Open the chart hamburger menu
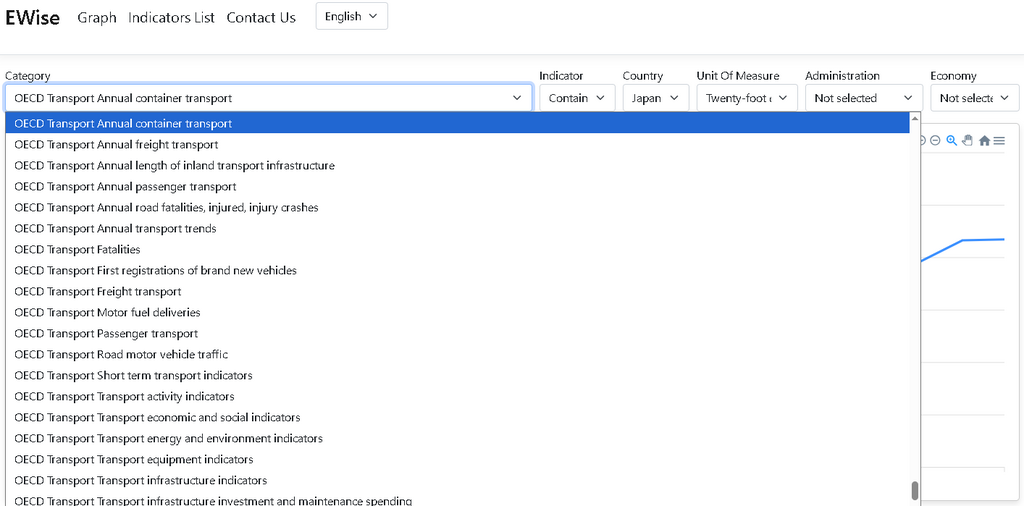The width and height of the screenshot is (1024, 506). click(999, 140)
